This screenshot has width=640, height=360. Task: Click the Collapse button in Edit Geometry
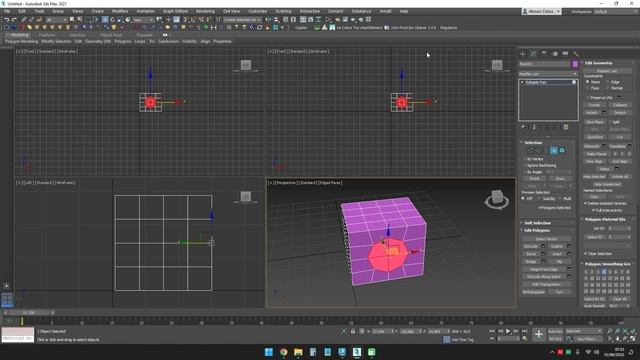(620, 105)
